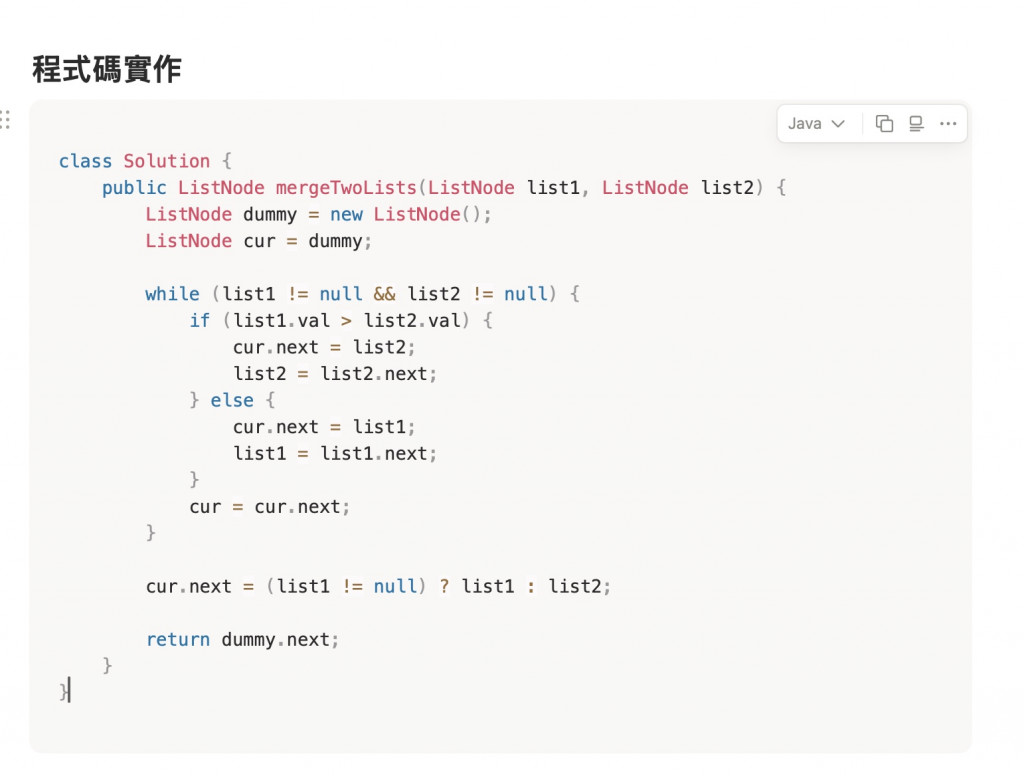Copy the code block contents

pos(884,123)
